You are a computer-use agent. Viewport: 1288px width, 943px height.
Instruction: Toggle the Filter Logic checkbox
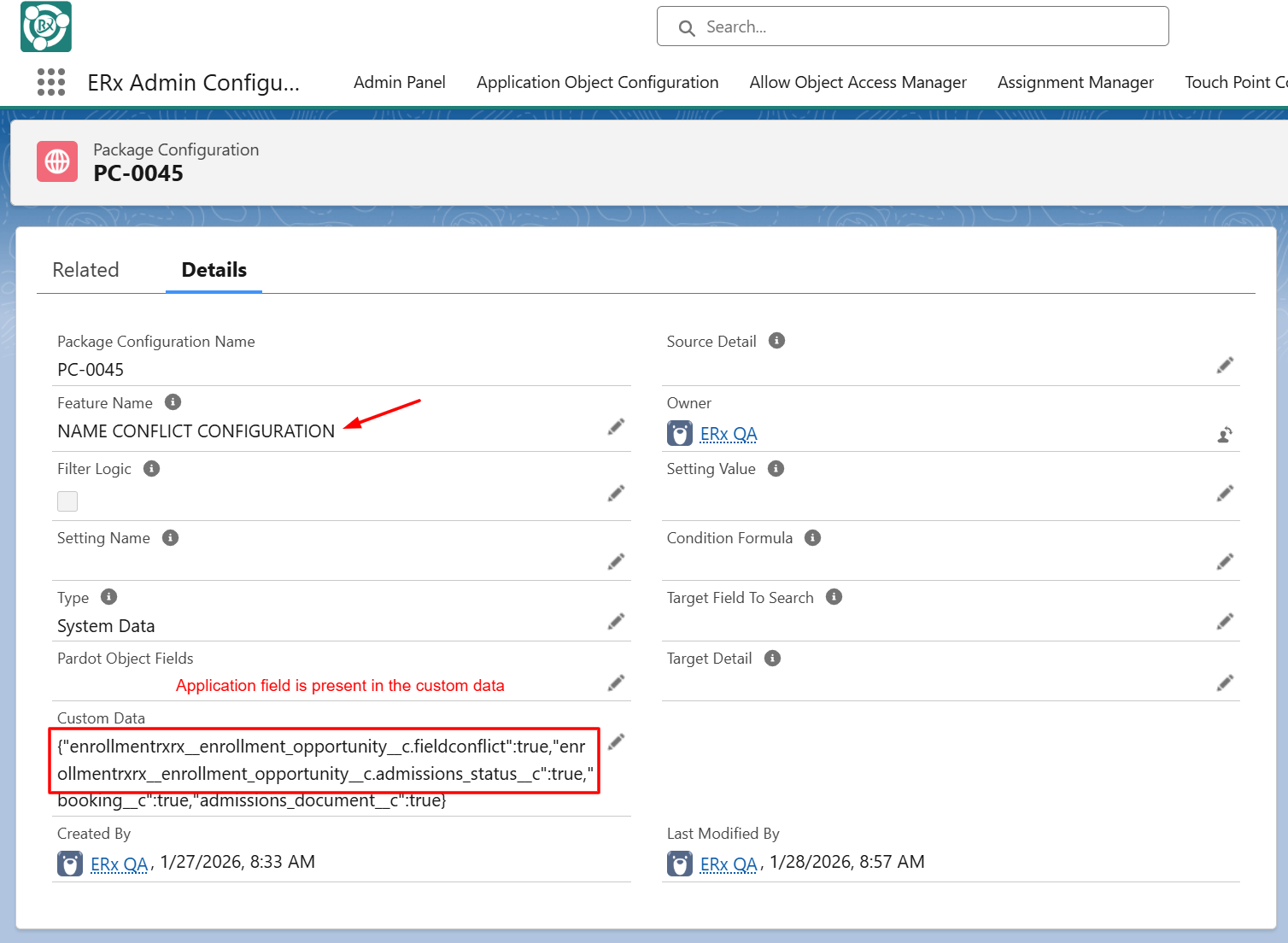coord(67,501)
